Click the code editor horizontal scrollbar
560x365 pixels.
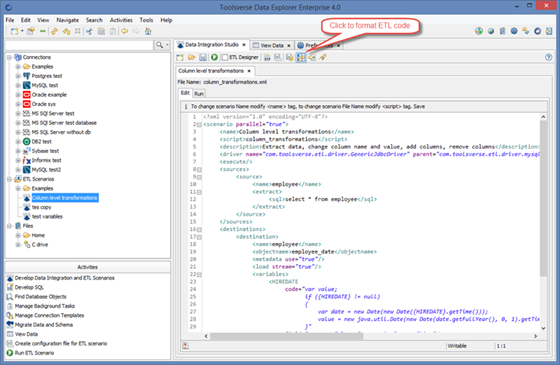pyautogui.click(x=286, y=336)
